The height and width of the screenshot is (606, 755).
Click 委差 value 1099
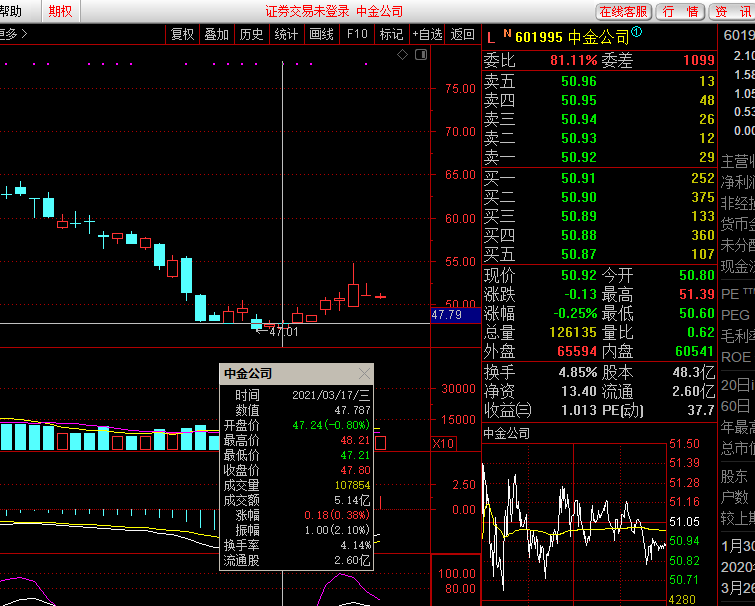tap(699, 60)
